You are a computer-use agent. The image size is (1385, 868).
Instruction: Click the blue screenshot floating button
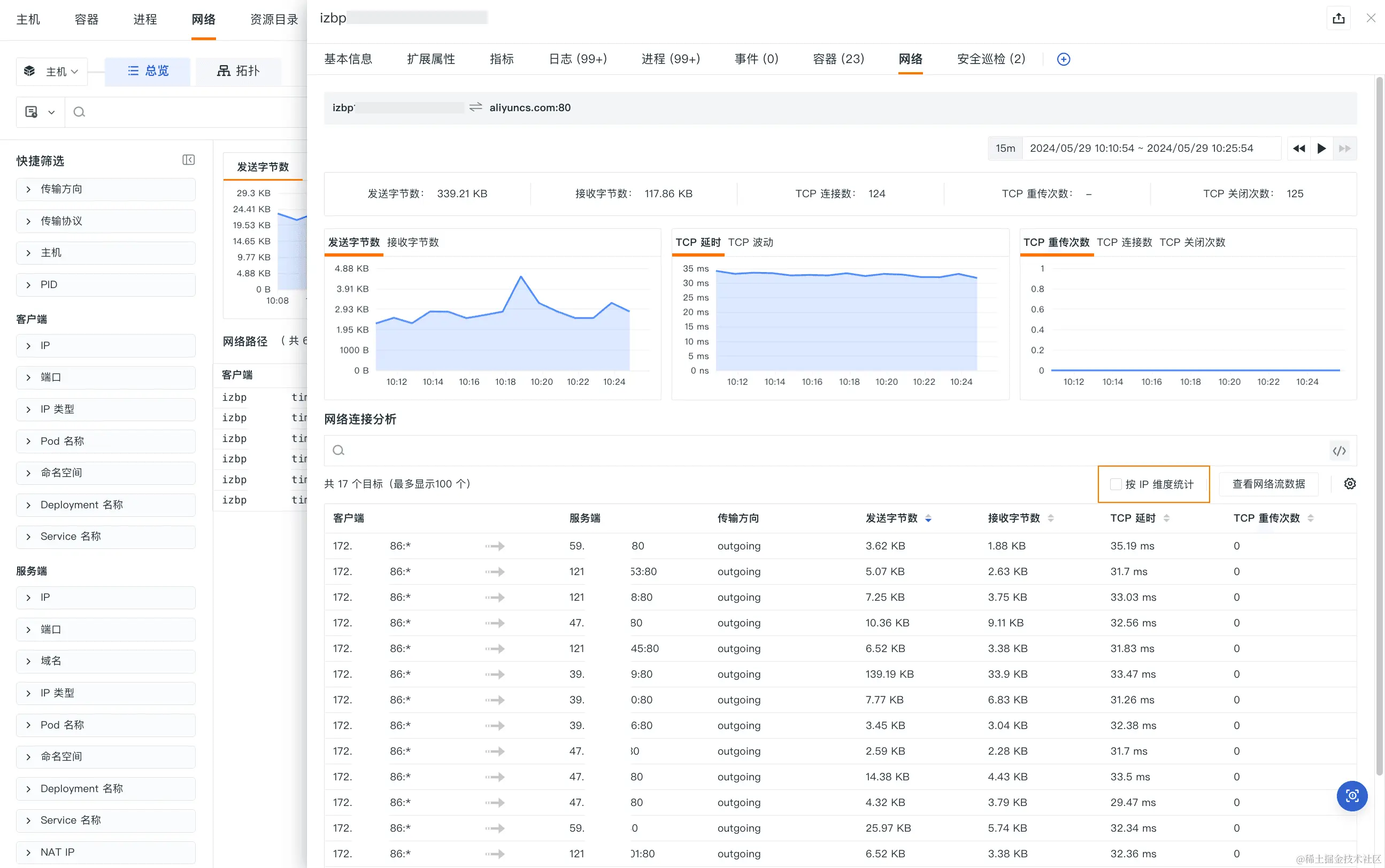tap(1352, 796)
